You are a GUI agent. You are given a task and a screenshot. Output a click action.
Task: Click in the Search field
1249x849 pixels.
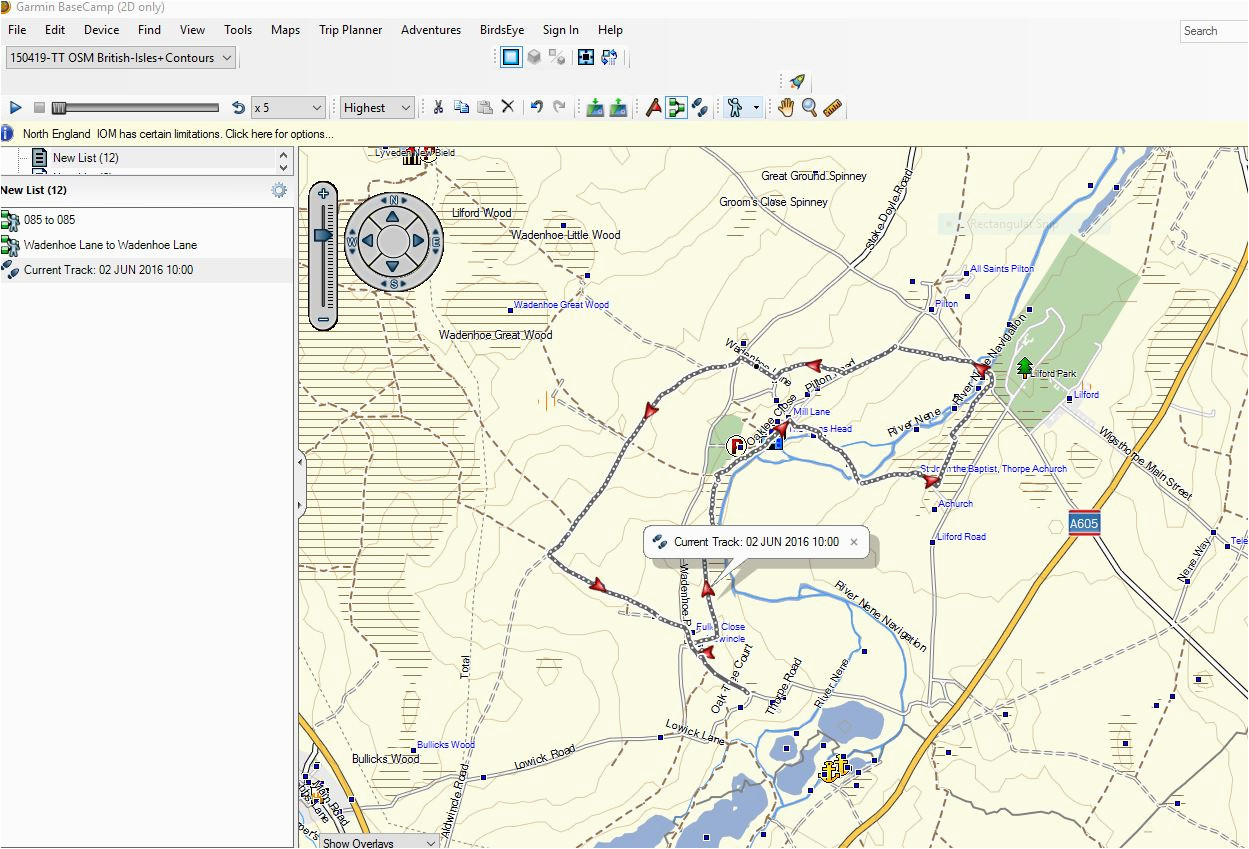click(x=1214, y=31)
